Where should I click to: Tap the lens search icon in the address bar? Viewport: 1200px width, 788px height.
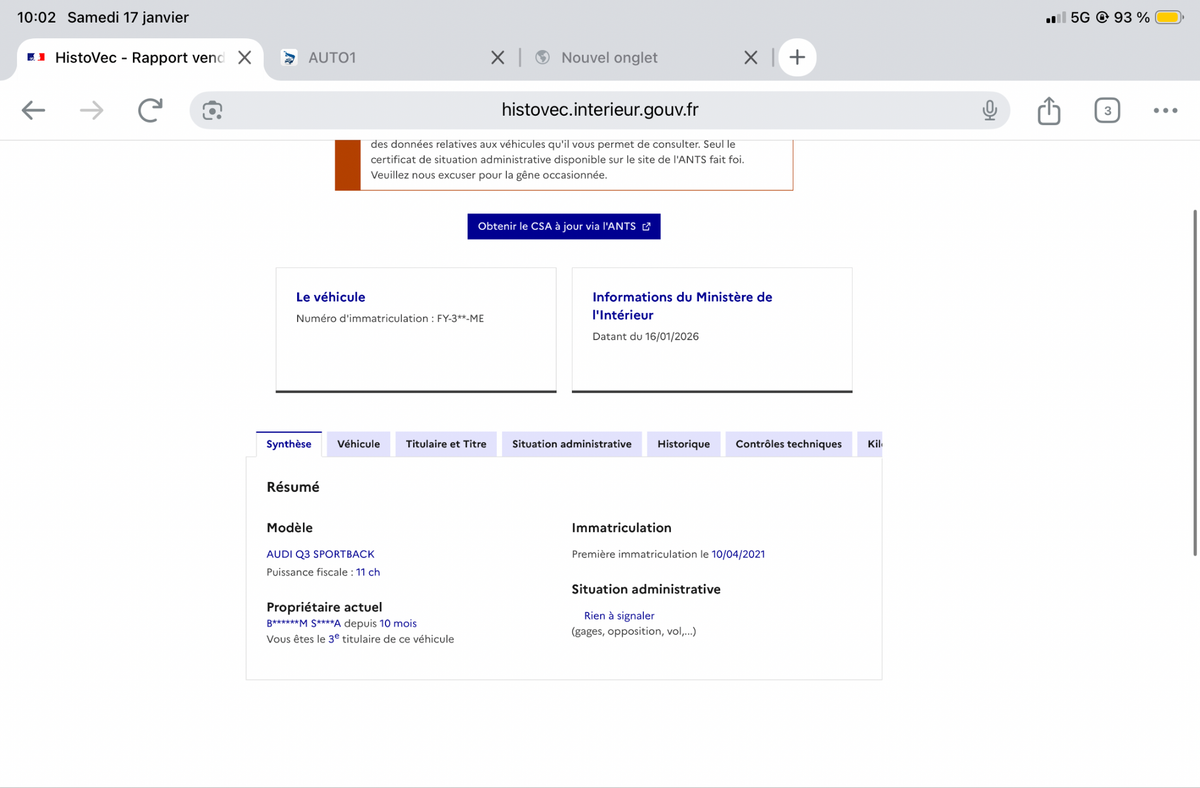click(x=212, y=111)
